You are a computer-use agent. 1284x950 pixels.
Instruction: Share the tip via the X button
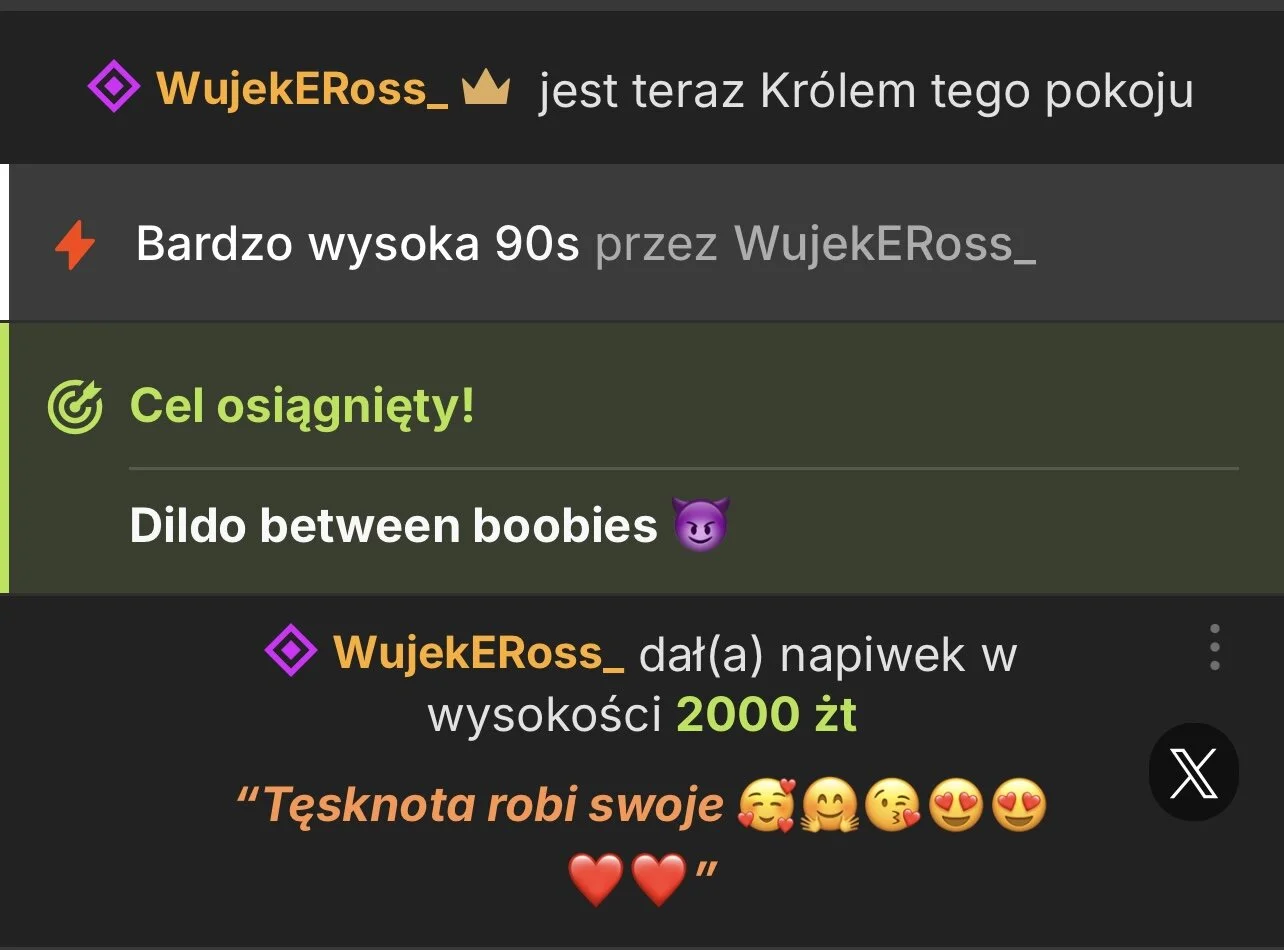pyautogui.click(x=1194, y=773)
